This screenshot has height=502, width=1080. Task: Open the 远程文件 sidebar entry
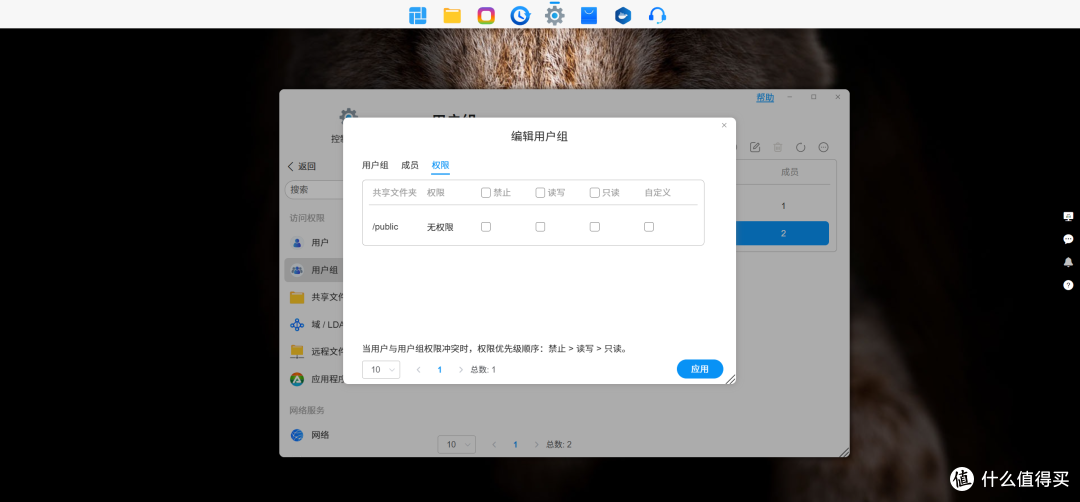point(314,351)
